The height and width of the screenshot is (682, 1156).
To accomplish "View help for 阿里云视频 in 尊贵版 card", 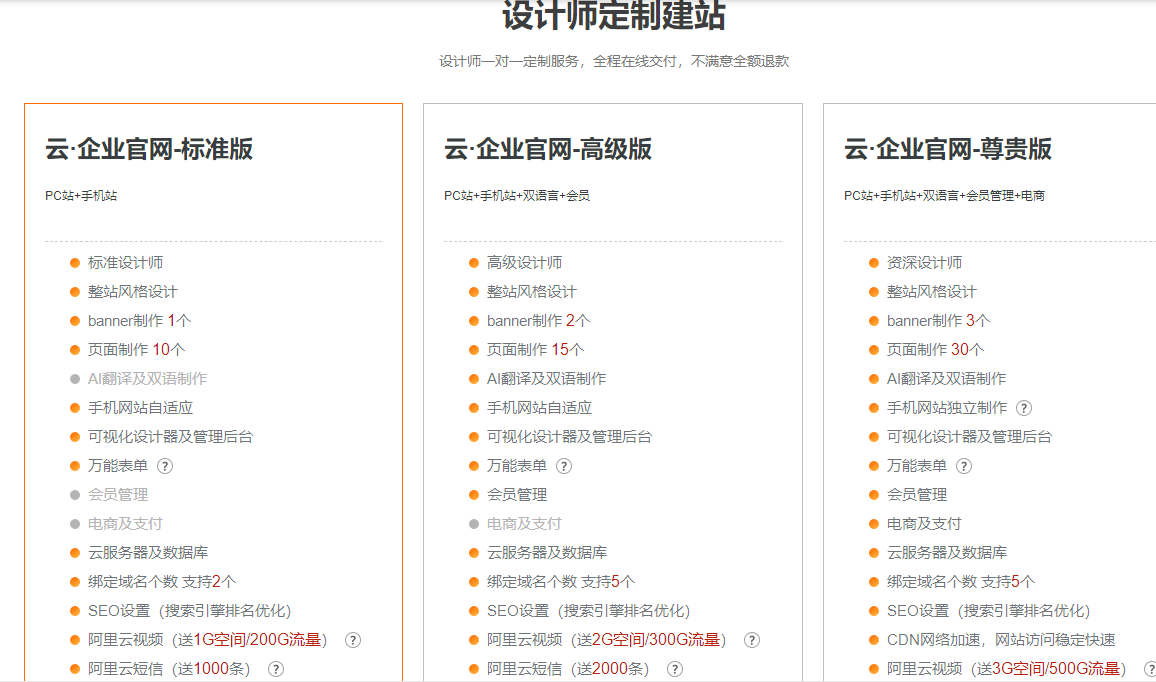I will pyautogui.click(x=1150, y=668).
